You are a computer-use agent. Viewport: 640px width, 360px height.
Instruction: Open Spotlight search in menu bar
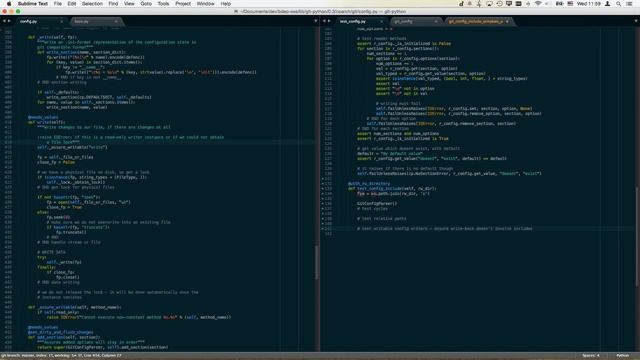coord(619,4)
